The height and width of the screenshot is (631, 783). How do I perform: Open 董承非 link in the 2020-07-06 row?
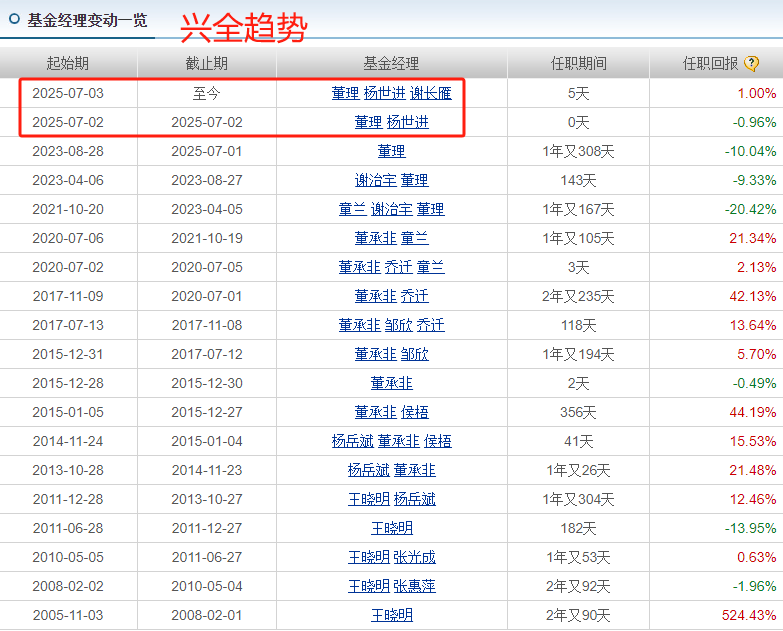point(376,238)
